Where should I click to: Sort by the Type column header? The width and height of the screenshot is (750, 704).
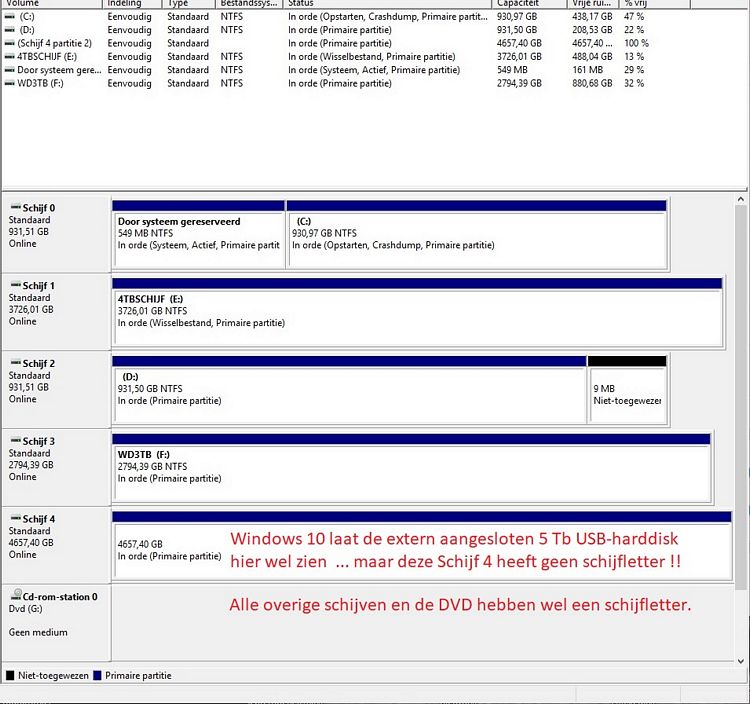(x=189, y=3)
